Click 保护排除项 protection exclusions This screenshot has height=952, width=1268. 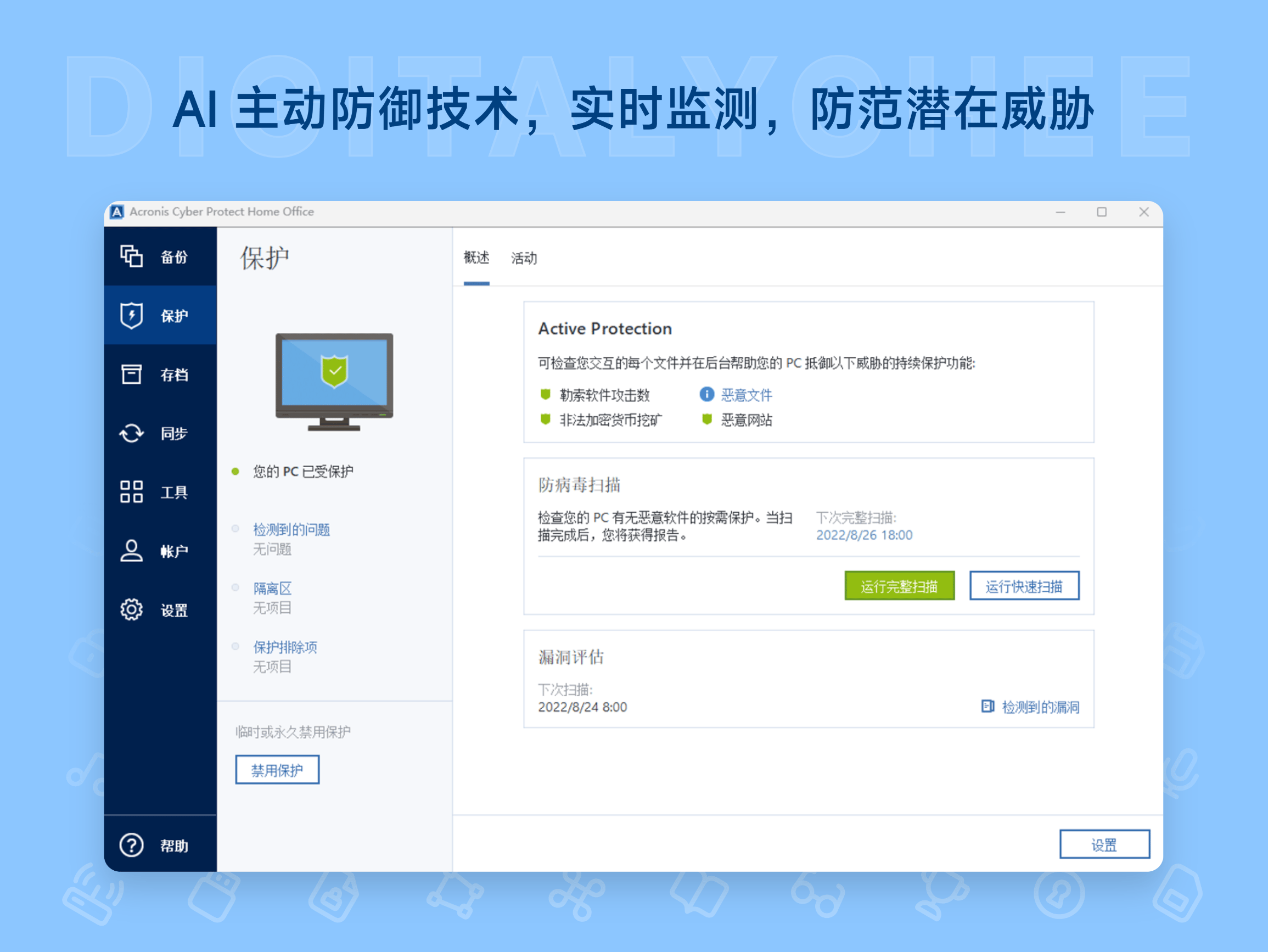(x=285, y=647)
